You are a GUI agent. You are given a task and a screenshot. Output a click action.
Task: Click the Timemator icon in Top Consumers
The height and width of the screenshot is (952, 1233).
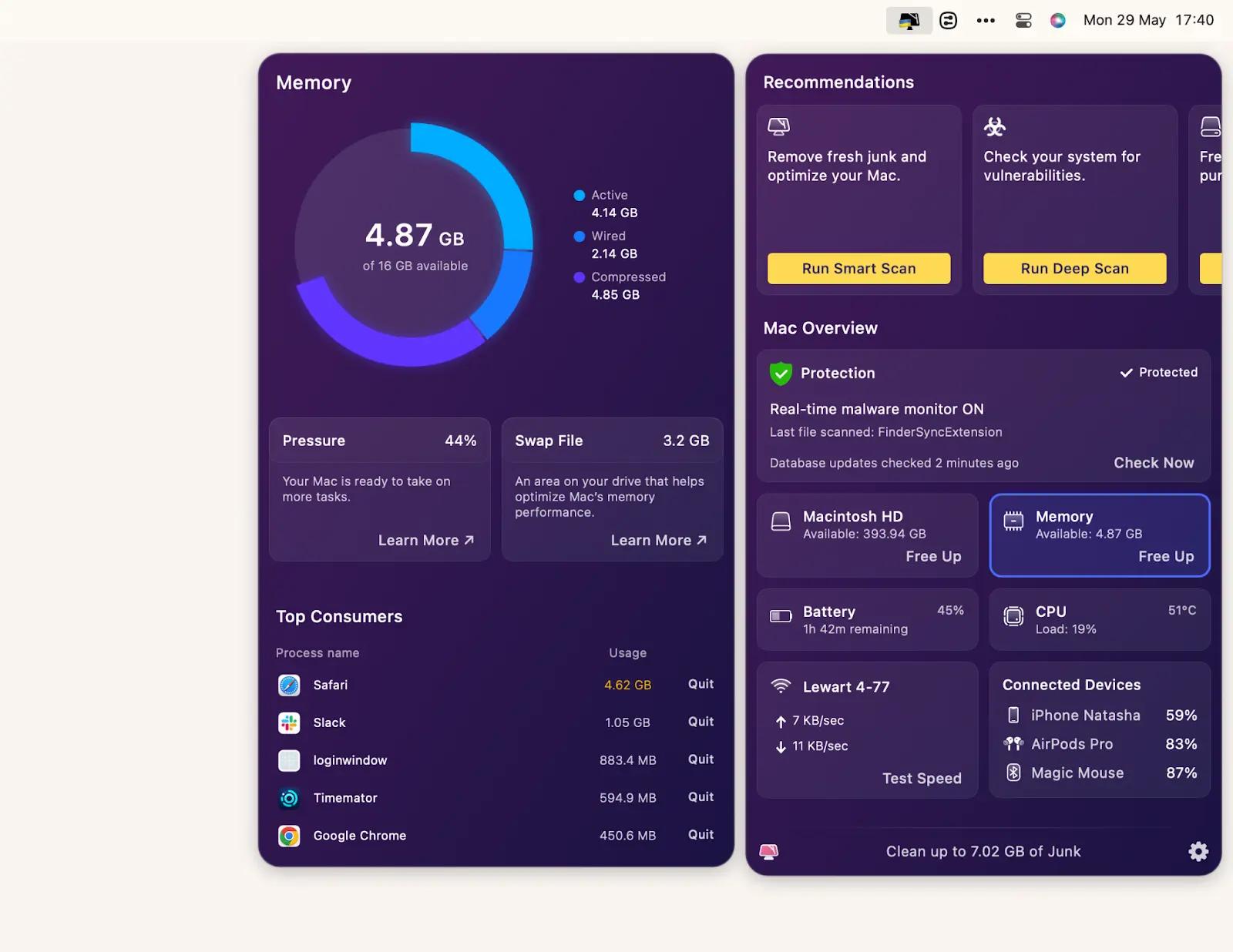(288, 798)
